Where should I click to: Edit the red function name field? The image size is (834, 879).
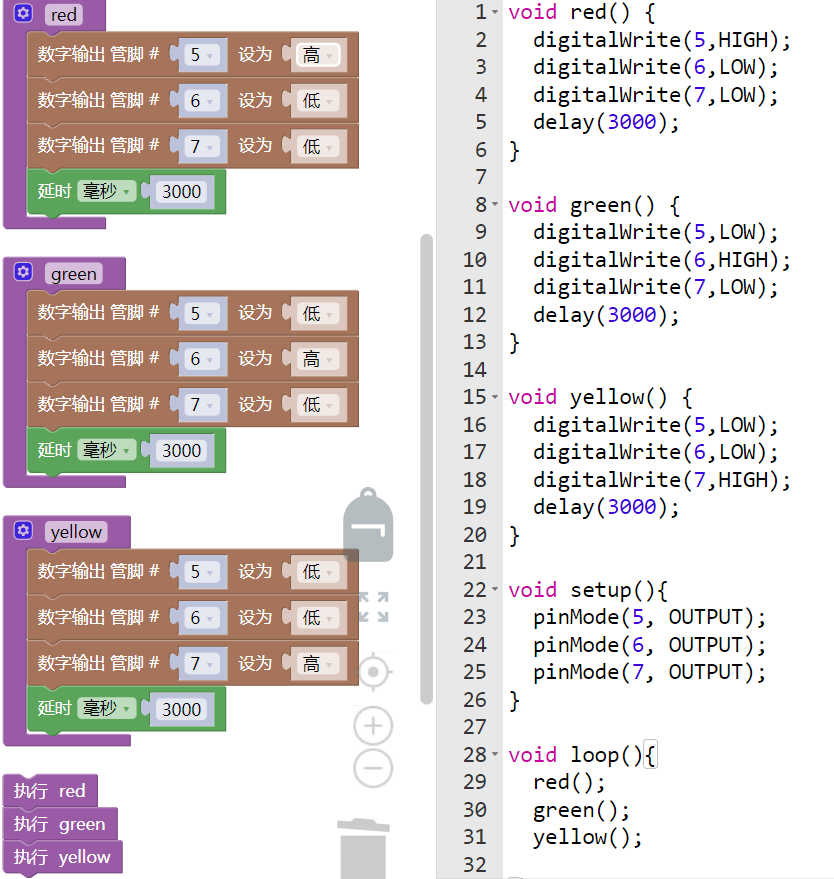[64, 15]
